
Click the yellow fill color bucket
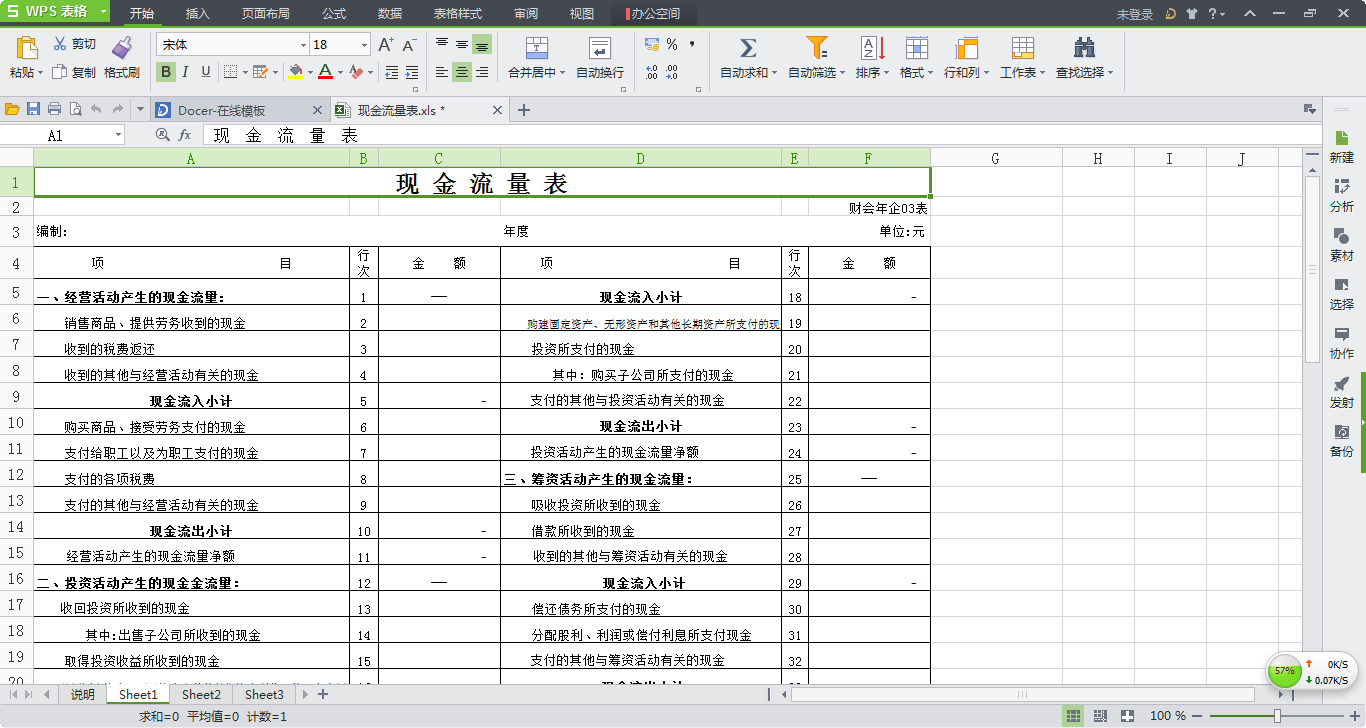click(296, 72)
